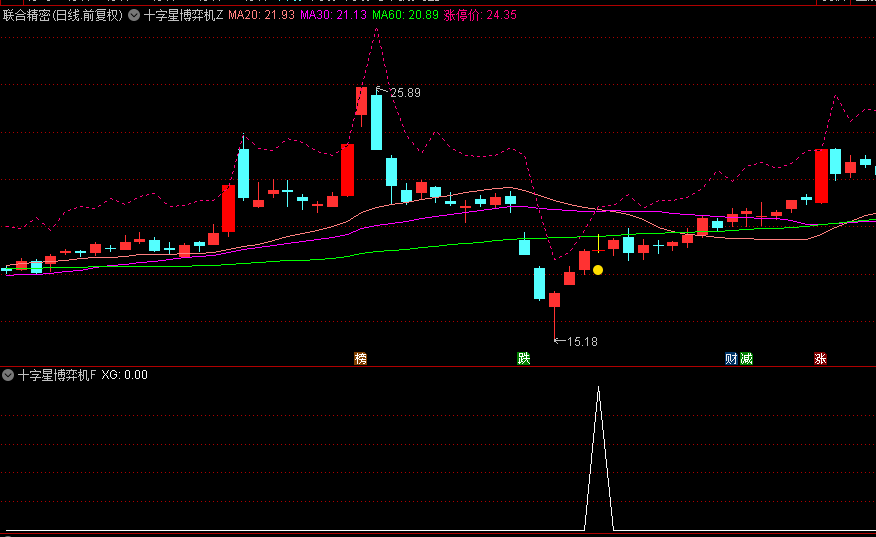Select the 十字星博弈机F indicator name

click(57, 375)
